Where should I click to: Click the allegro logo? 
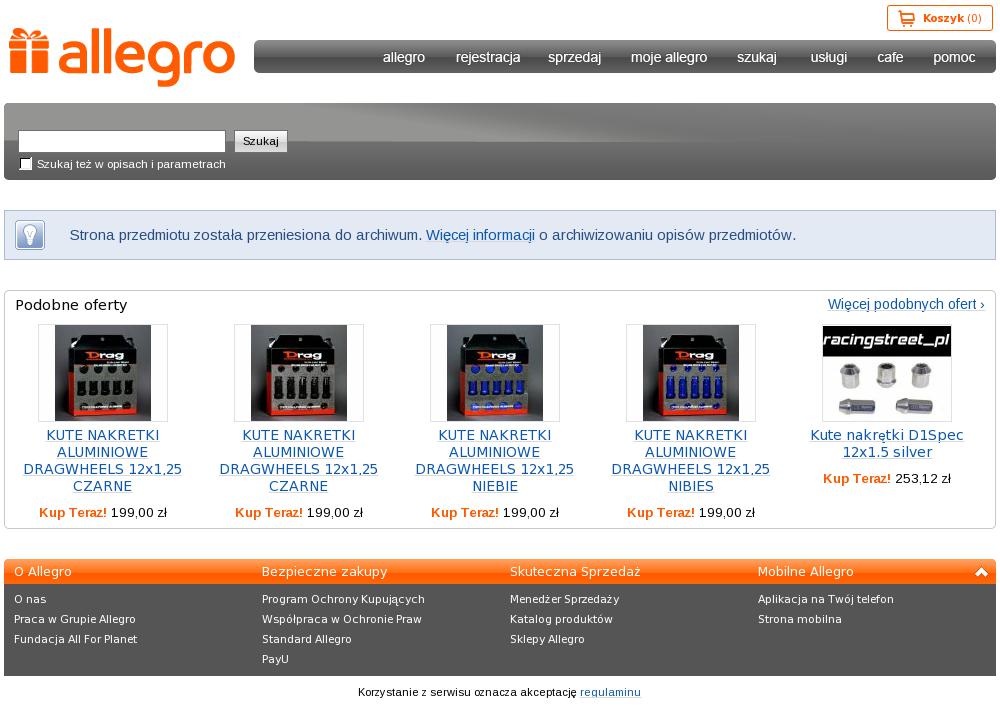point(122,57)
